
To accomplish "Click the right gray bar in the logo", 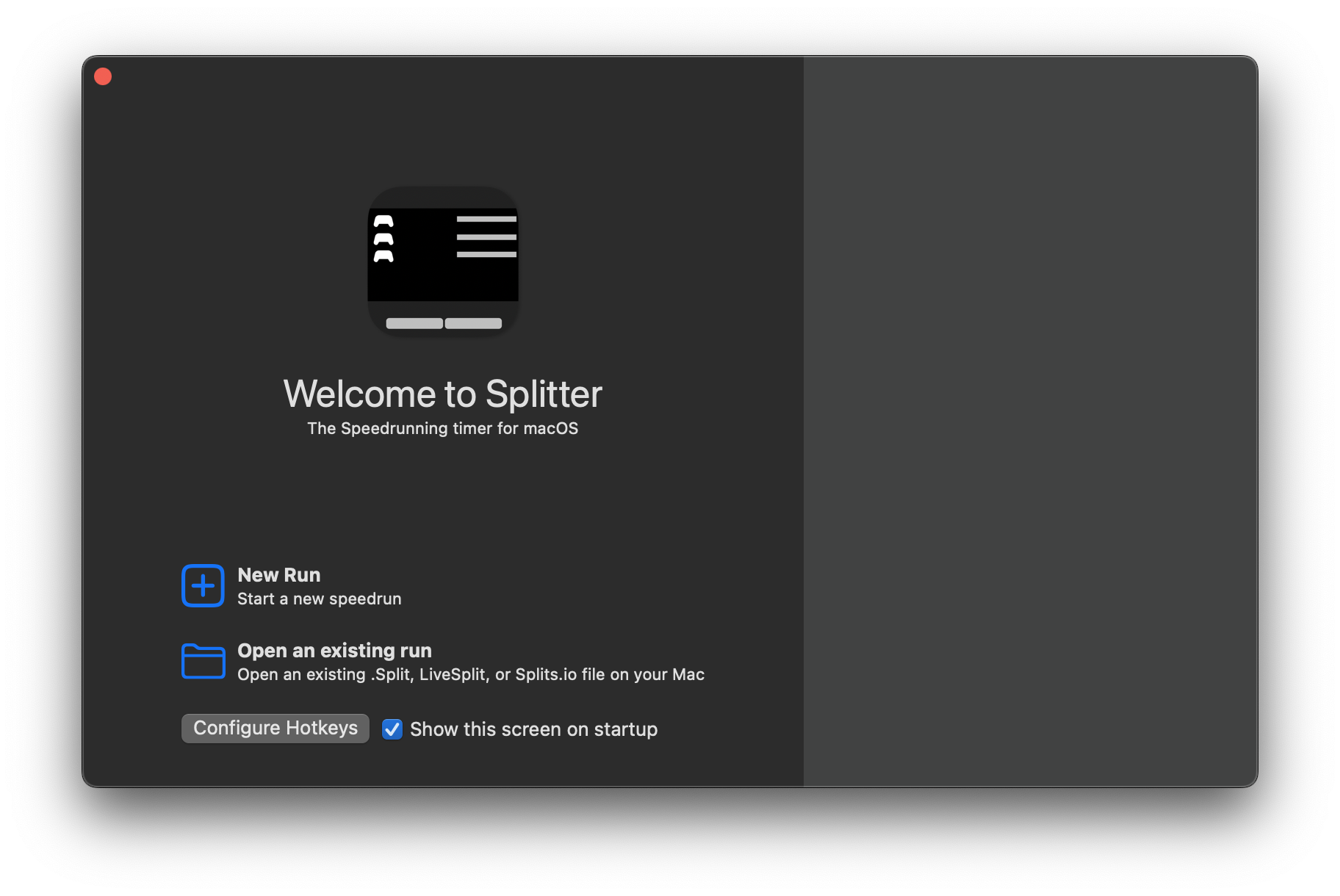I will click(x=473, y=323).
